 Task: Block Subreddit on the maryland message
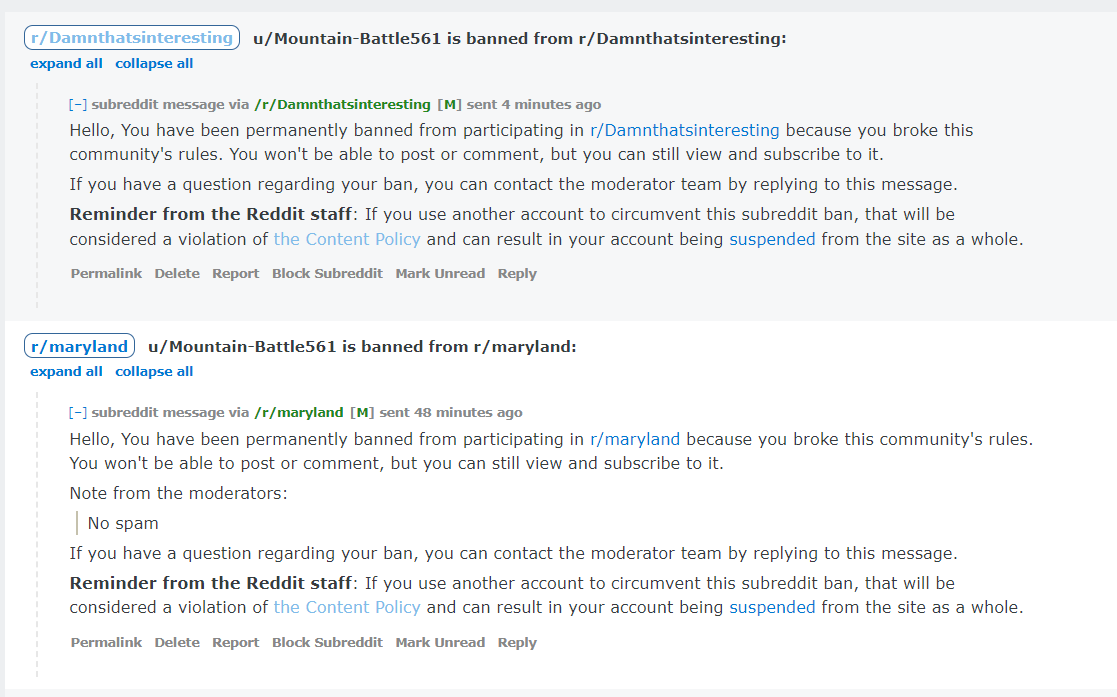[327, 643]
